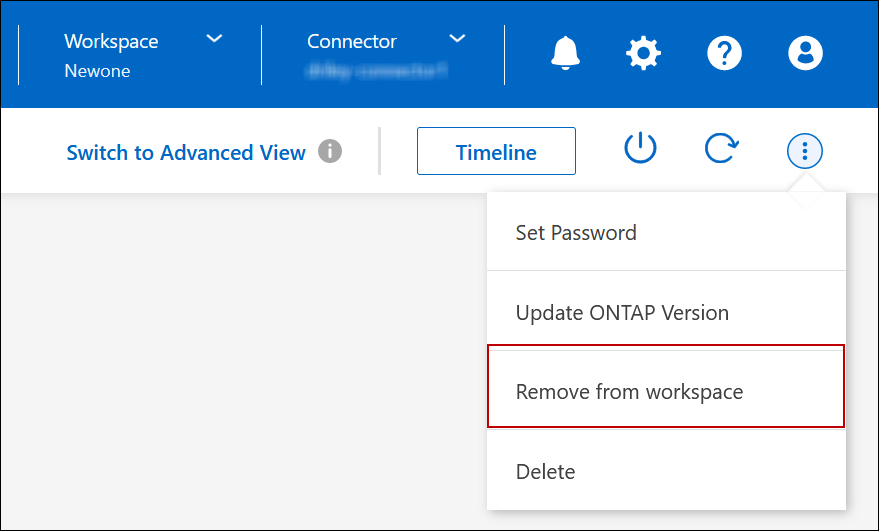Click Switch to Advanced View link
This screenshot has width=879, height=531.
186,153
